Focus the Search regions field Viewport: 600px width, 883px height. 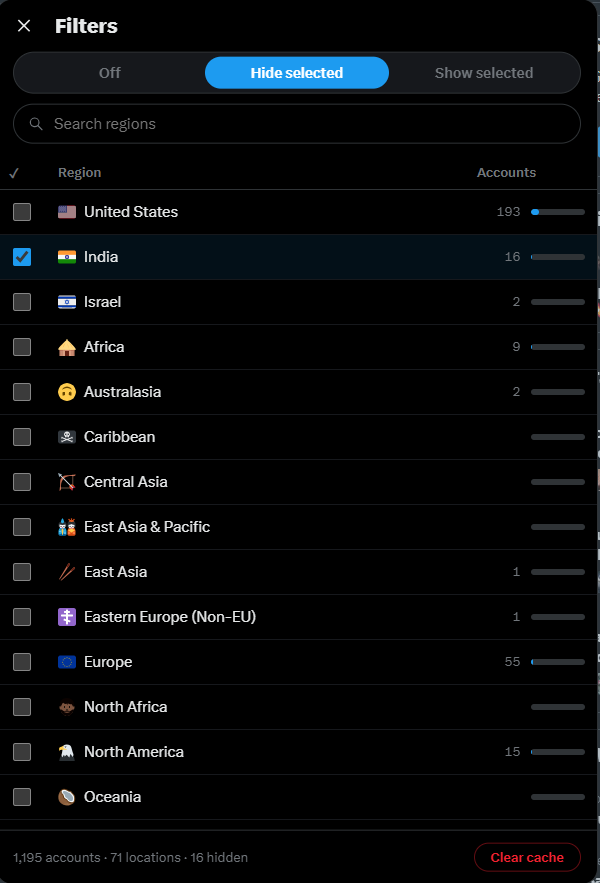click(297, 124)
